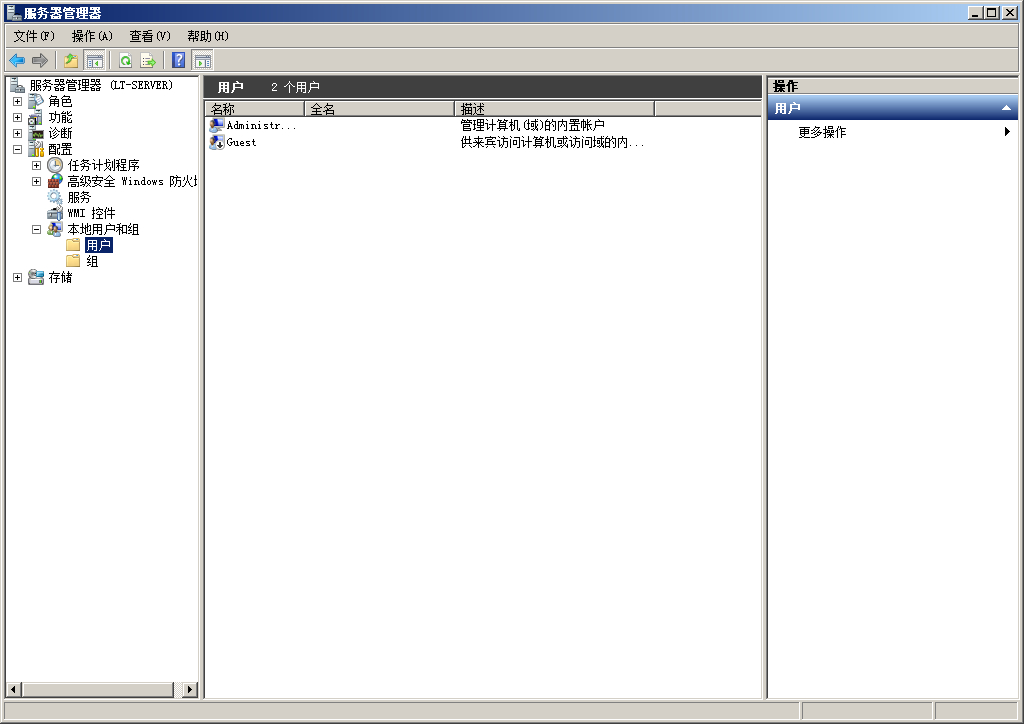Toggle the Show/Hide Console Tree toolbar button
The width and height of the screenshot is (1024, 724).
pos(94,60)
